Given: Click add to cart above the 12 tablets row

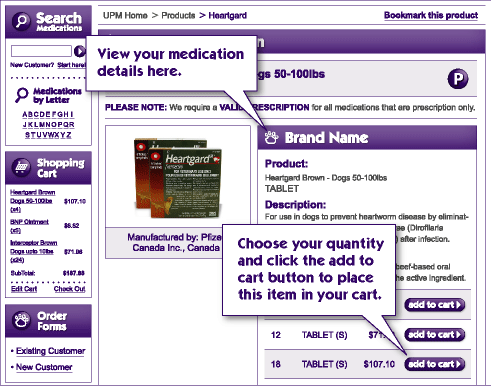Looking at the screenshot, I should coord(435,305).
